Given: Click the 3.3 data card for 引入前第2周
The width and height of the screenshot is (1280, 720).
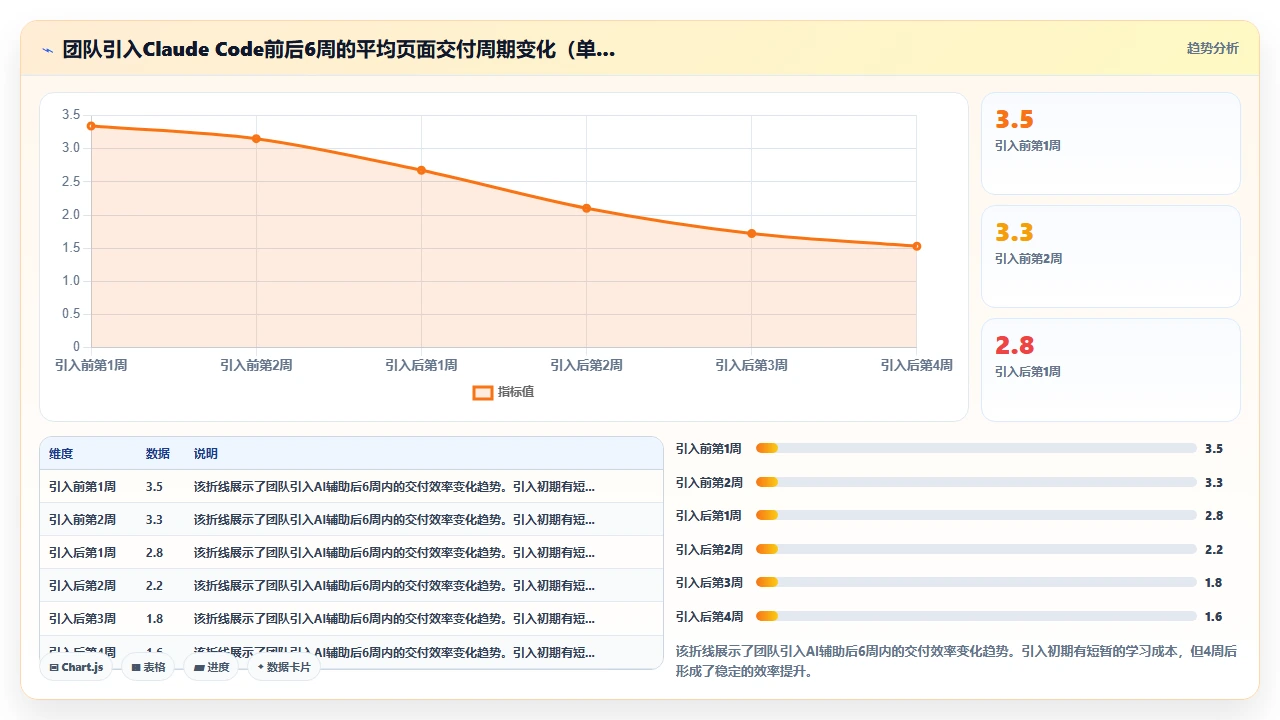Looking at the screenshot, I should [x=1111, y=256].
